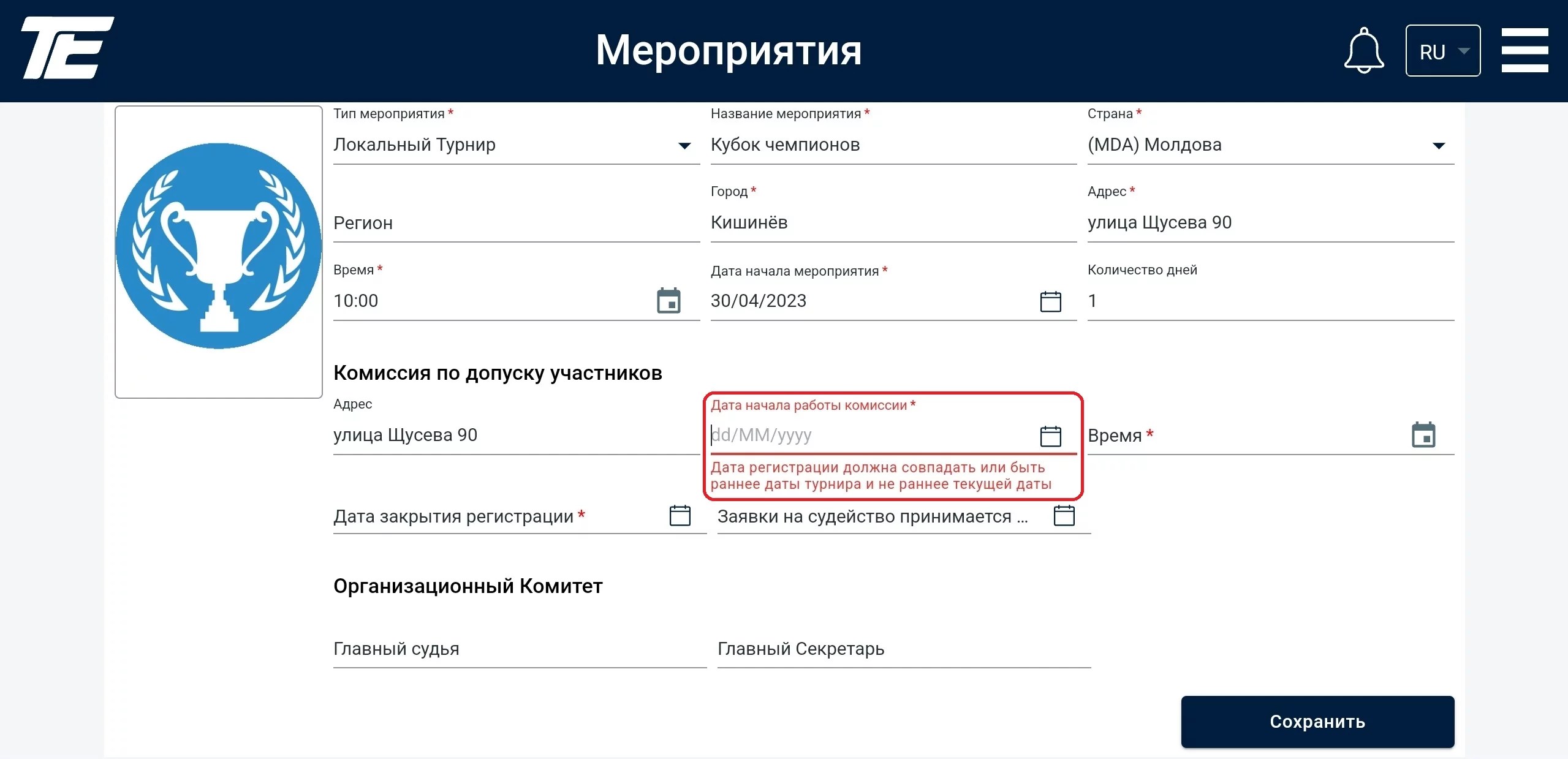The width and height of the screenshot is (1568, 759).
Task: Focus the Регион input field
Action: click(x=516, y=223)
